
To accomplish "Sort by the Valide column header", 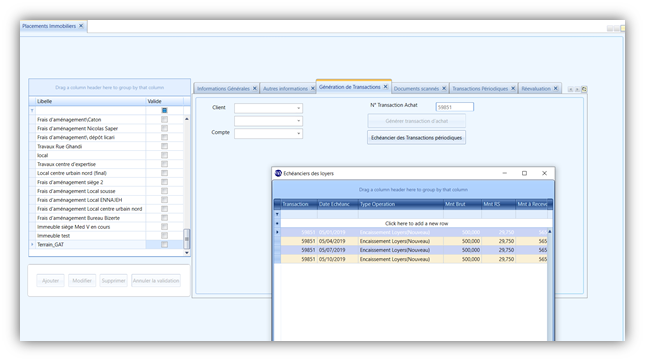I will pos(165,101).
